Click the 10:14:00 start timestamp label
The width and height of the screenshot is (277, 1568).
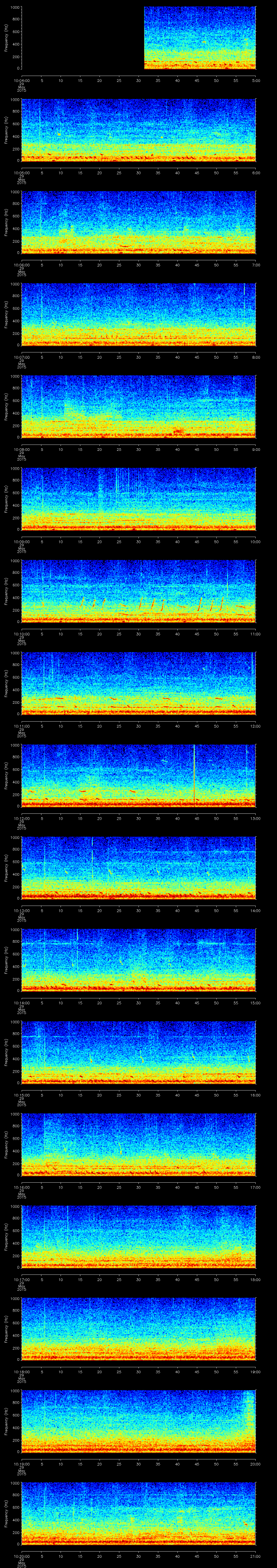pyautogui.click(x=21, y=1003)
